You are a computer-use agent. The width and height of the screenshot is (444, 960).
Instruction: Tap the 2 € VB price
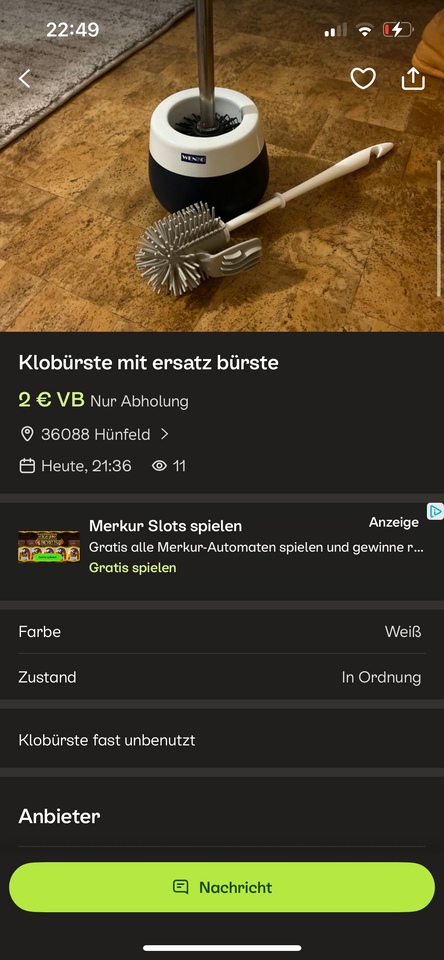click(51, 400)
